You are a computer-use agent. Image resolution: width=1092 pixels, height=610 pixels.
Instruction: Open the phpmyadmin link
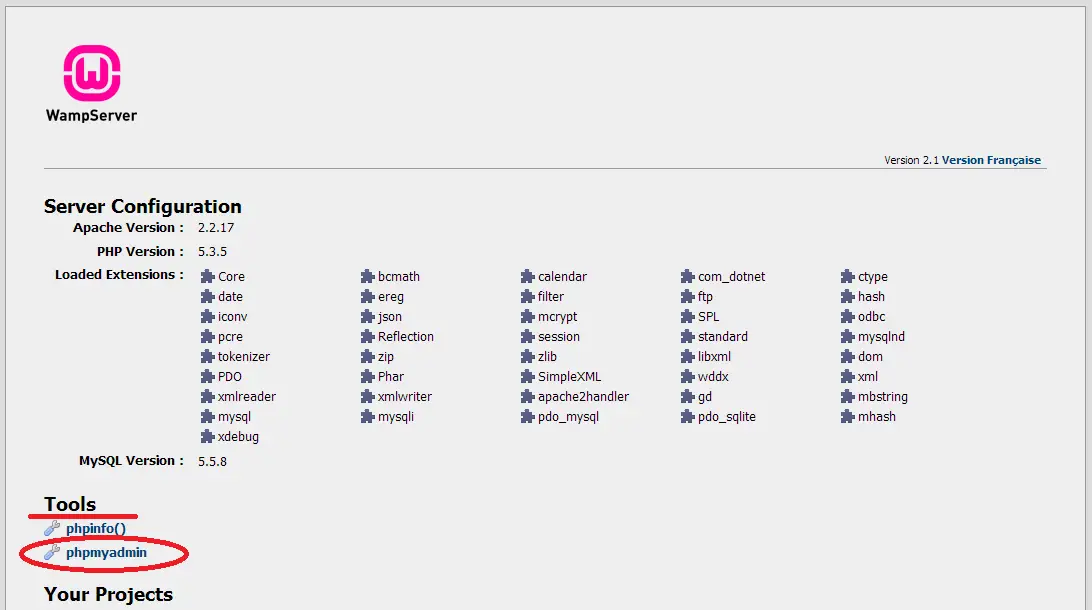pos(107,553)
